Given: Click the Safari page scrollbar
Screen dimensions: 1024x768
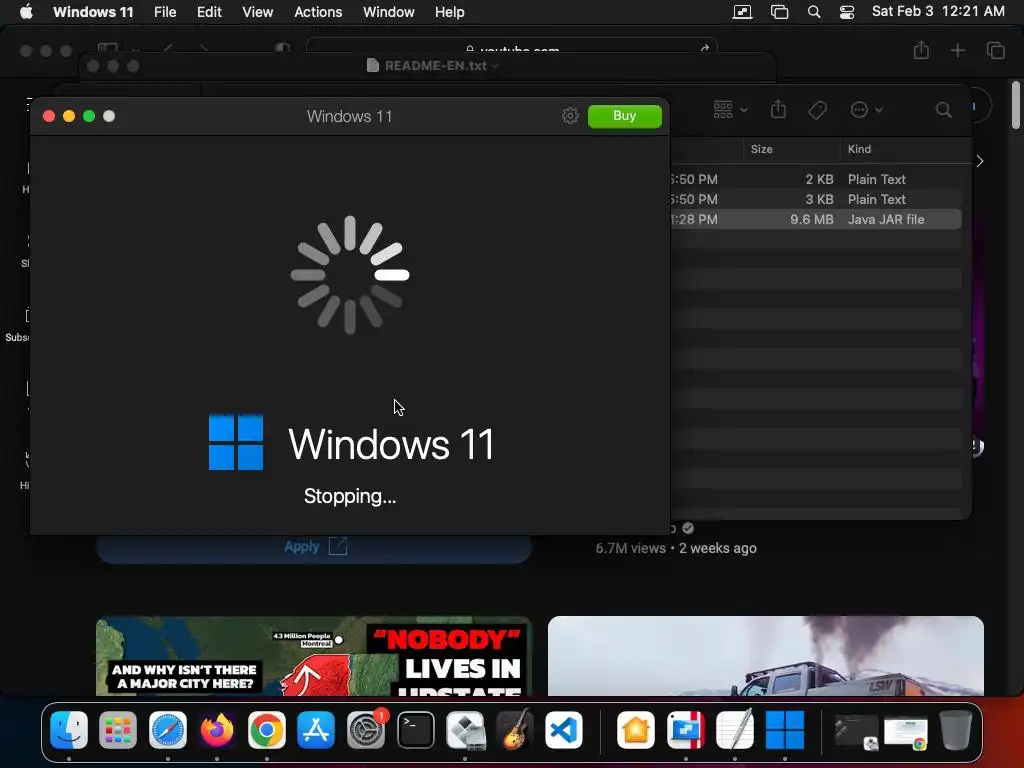Looking at the screenshot, I should click(1016, 104).
